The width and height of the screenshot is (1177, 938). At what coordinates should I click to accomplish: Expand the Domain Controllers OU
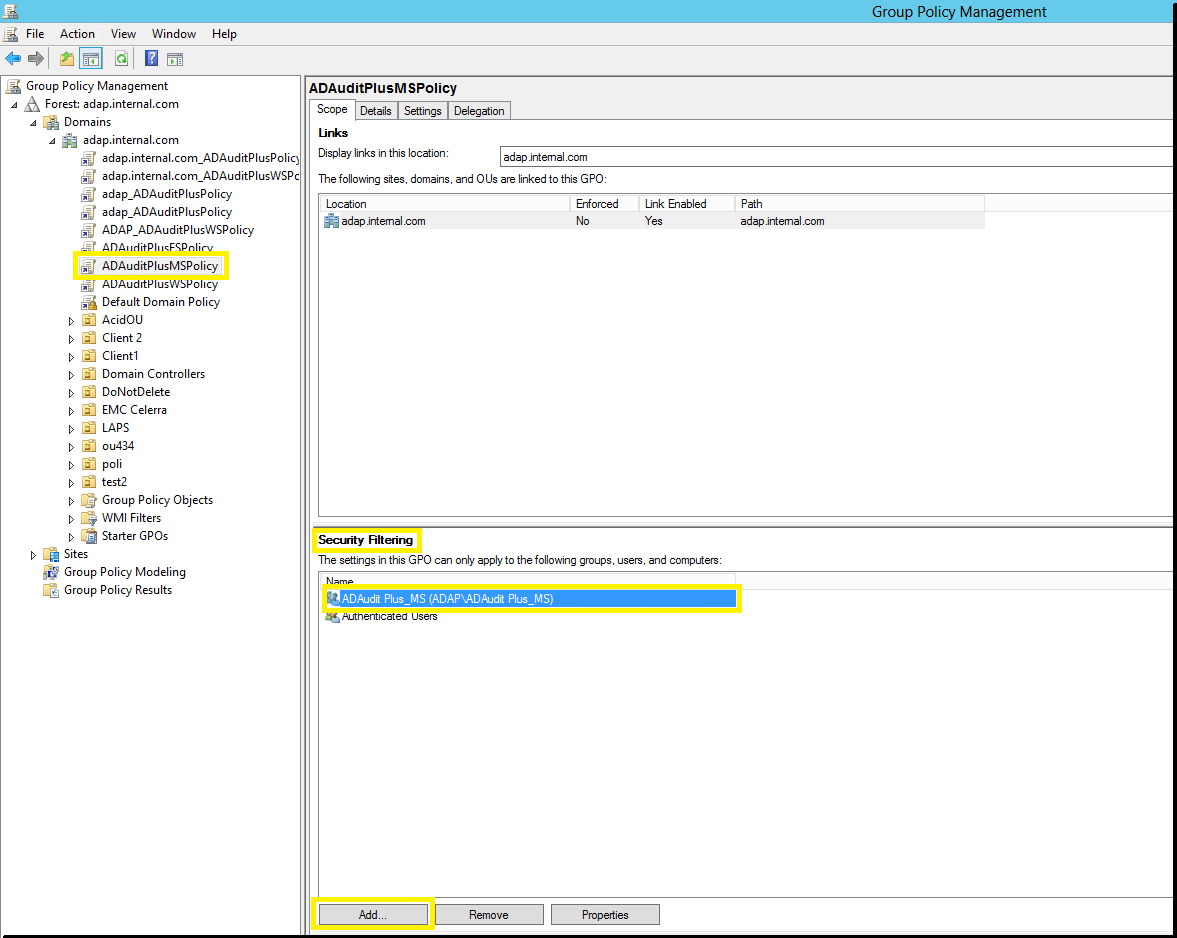[x=72, y=375]
